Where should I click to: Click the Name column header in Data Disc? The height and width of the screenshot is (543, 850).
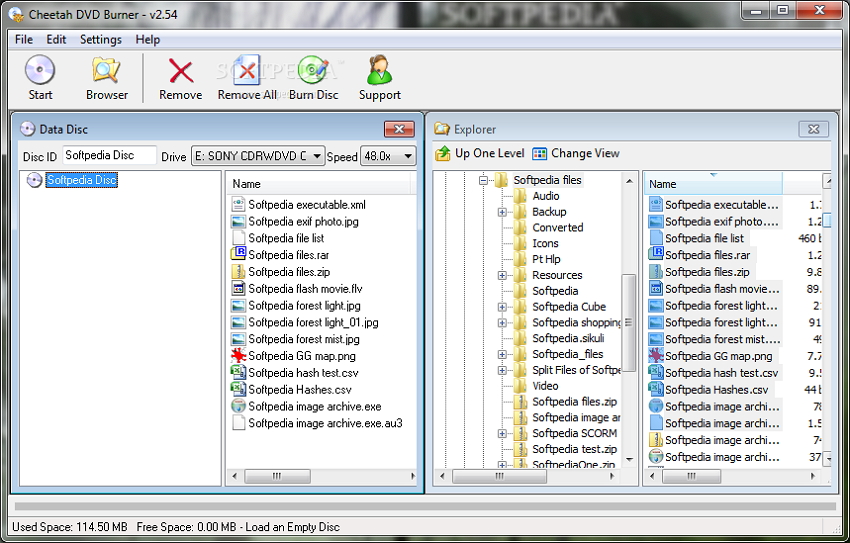320,184
